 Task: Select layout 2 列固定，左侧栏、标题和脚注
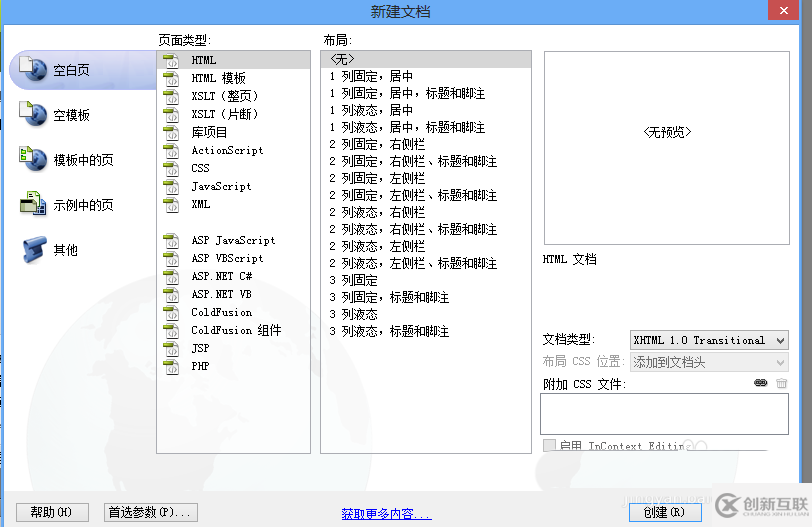point(426,195)
